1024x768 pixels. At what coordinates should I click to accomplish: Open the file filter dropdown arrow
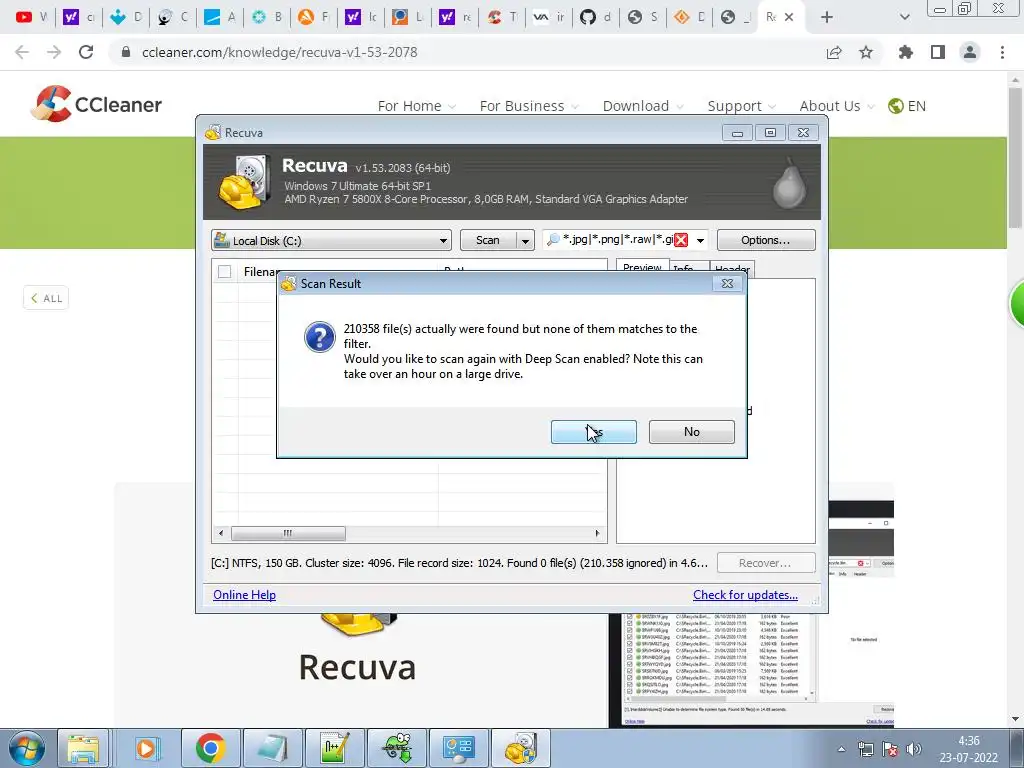point(700,240)
